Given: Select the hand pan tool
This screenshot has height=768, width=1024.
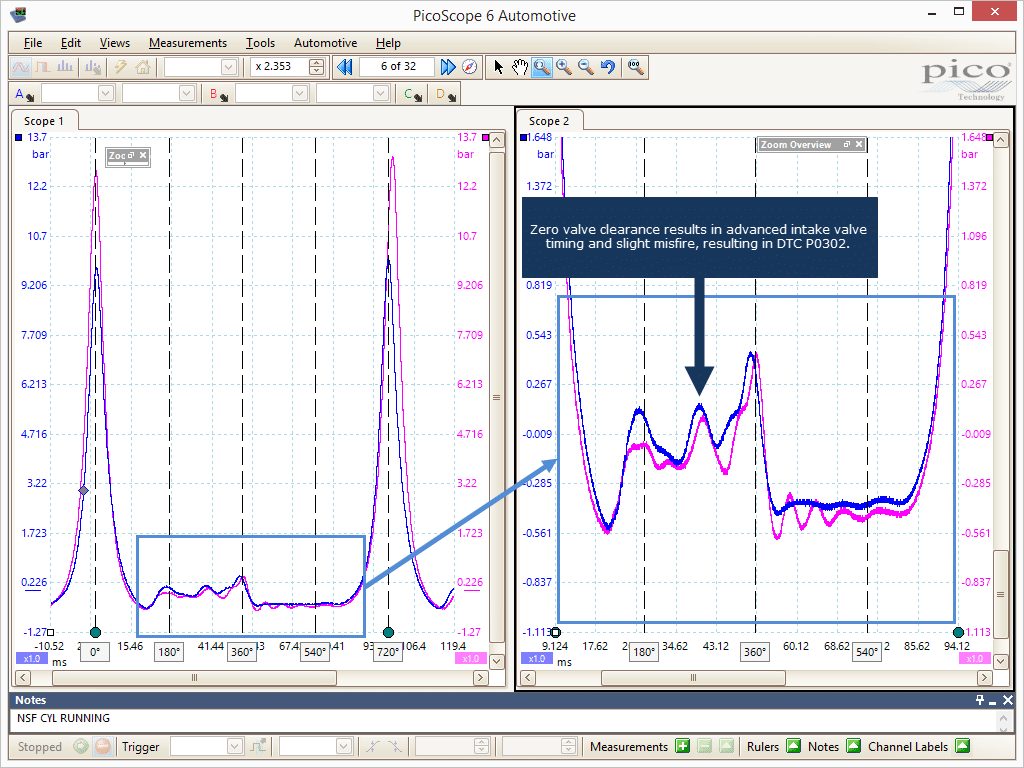Looking at the screenshot, I should 520,67.
